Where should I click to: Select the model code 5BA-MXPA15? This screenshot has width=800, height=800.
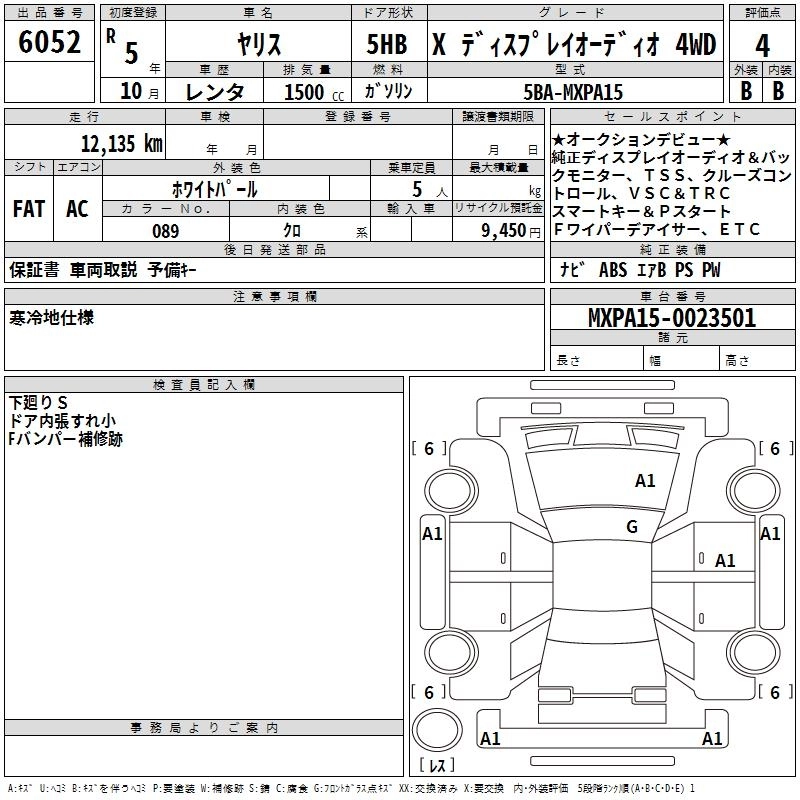pyautogui.click(x=573, y=92)
